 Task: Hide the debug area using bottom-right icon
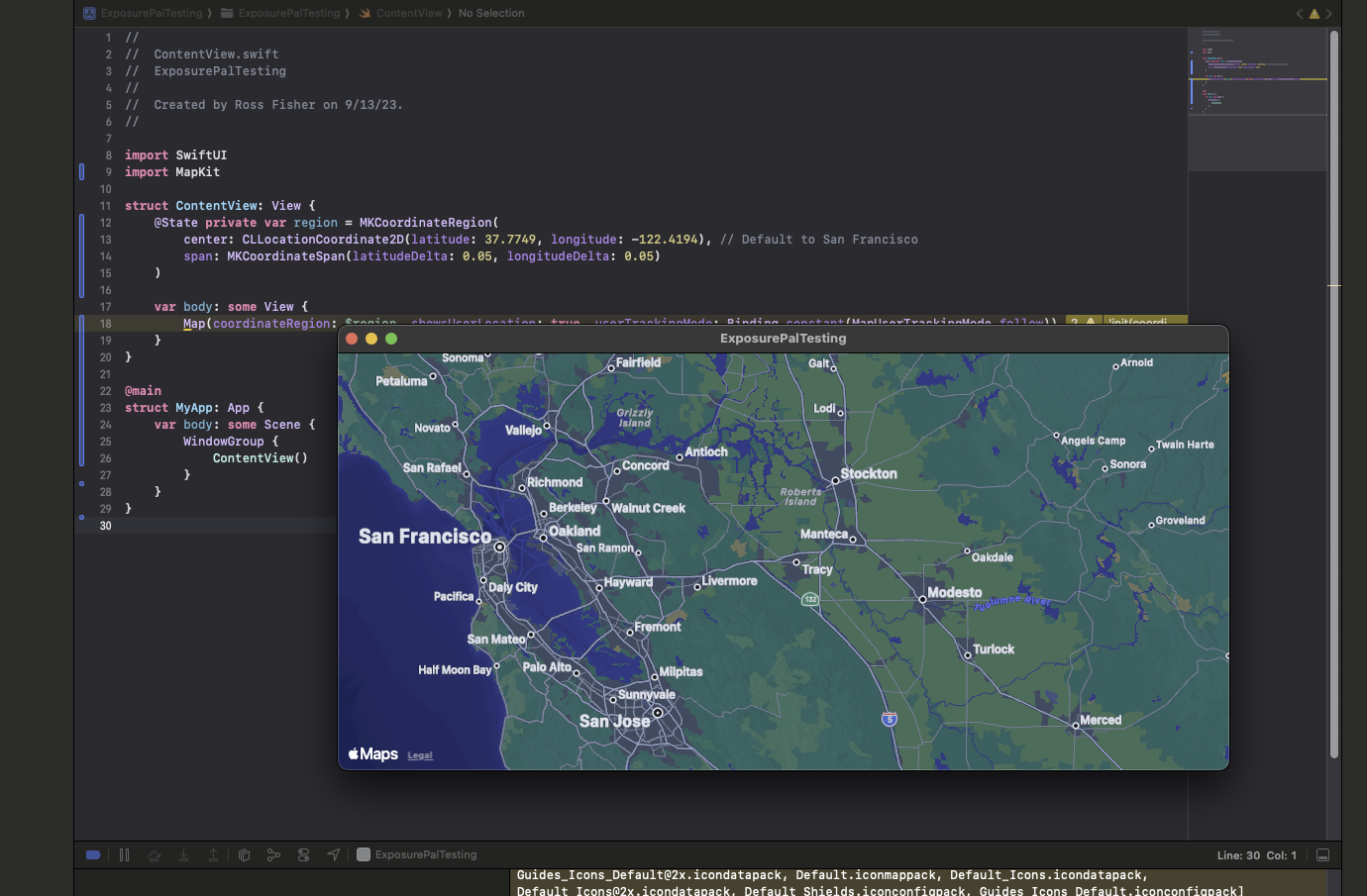pyautogui.click(x=1322, y=855)
